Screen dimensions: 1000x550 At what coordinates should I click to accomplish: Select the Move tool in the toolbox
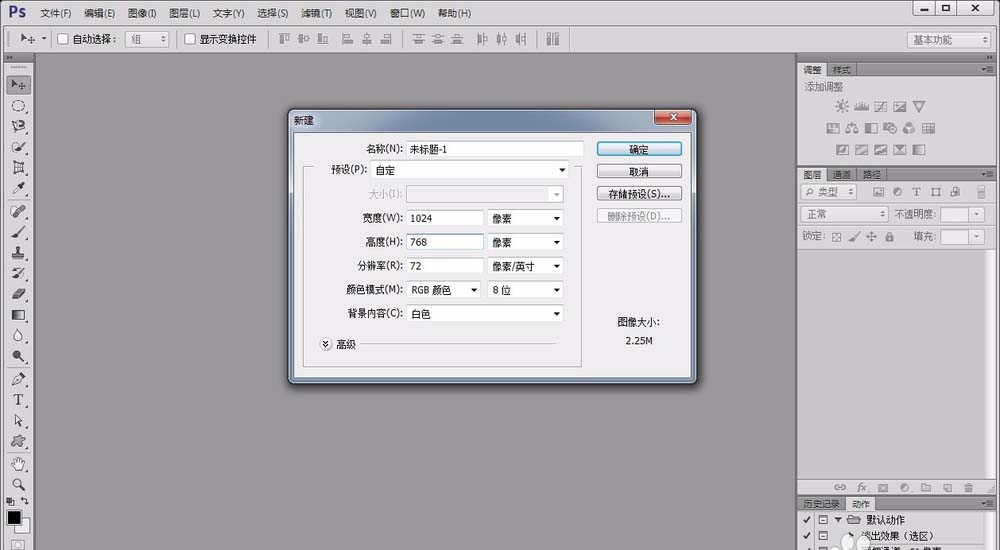[x=18, y=85]
